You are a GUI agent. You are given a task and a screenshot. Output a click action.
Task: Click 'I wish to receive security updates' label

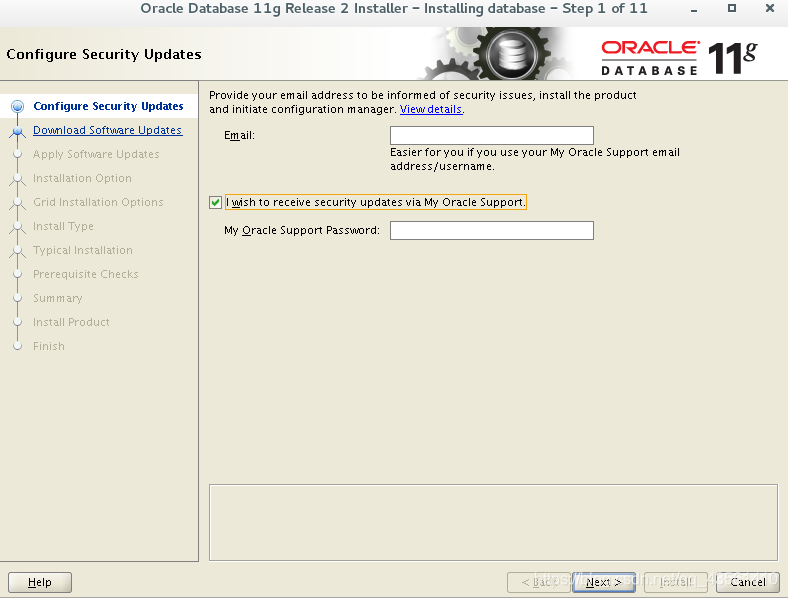pos(375,202)
